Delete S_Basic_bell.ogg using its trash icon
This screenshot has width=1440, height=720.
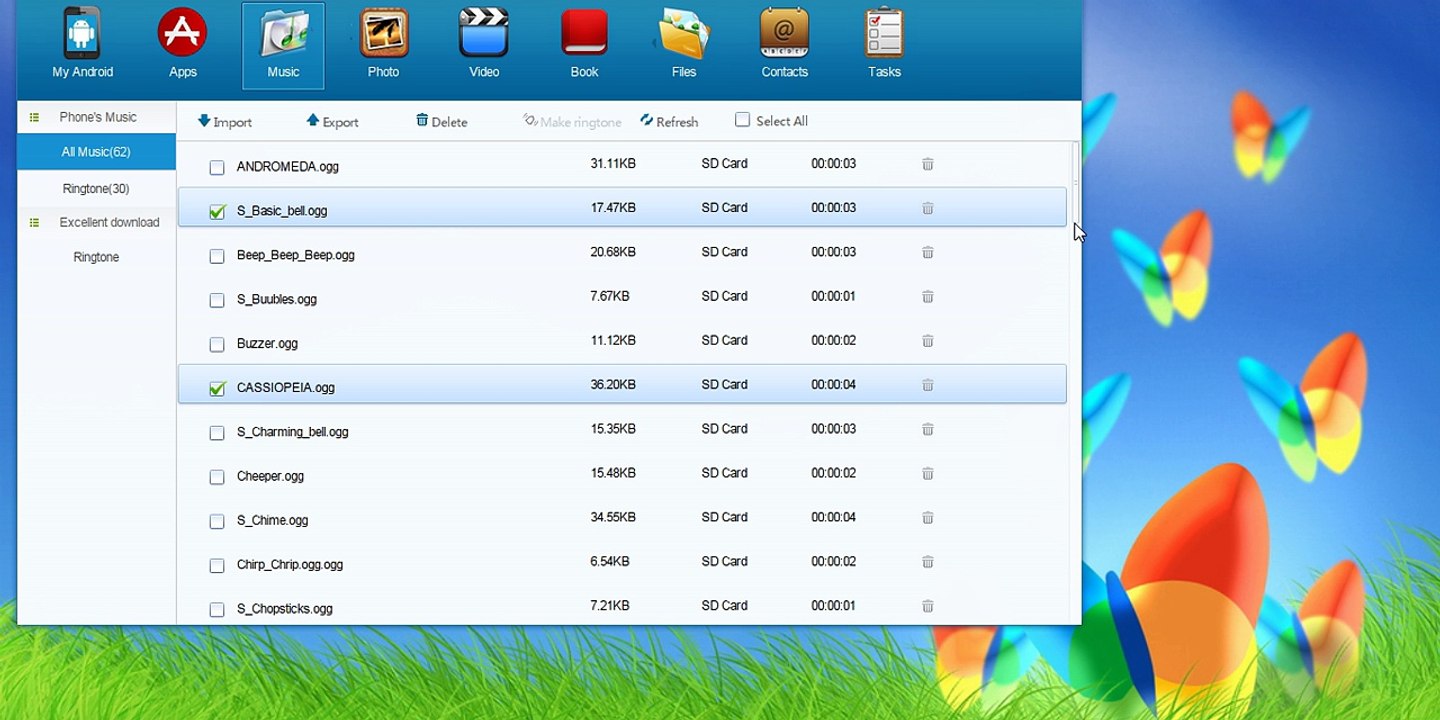(928, 208)
